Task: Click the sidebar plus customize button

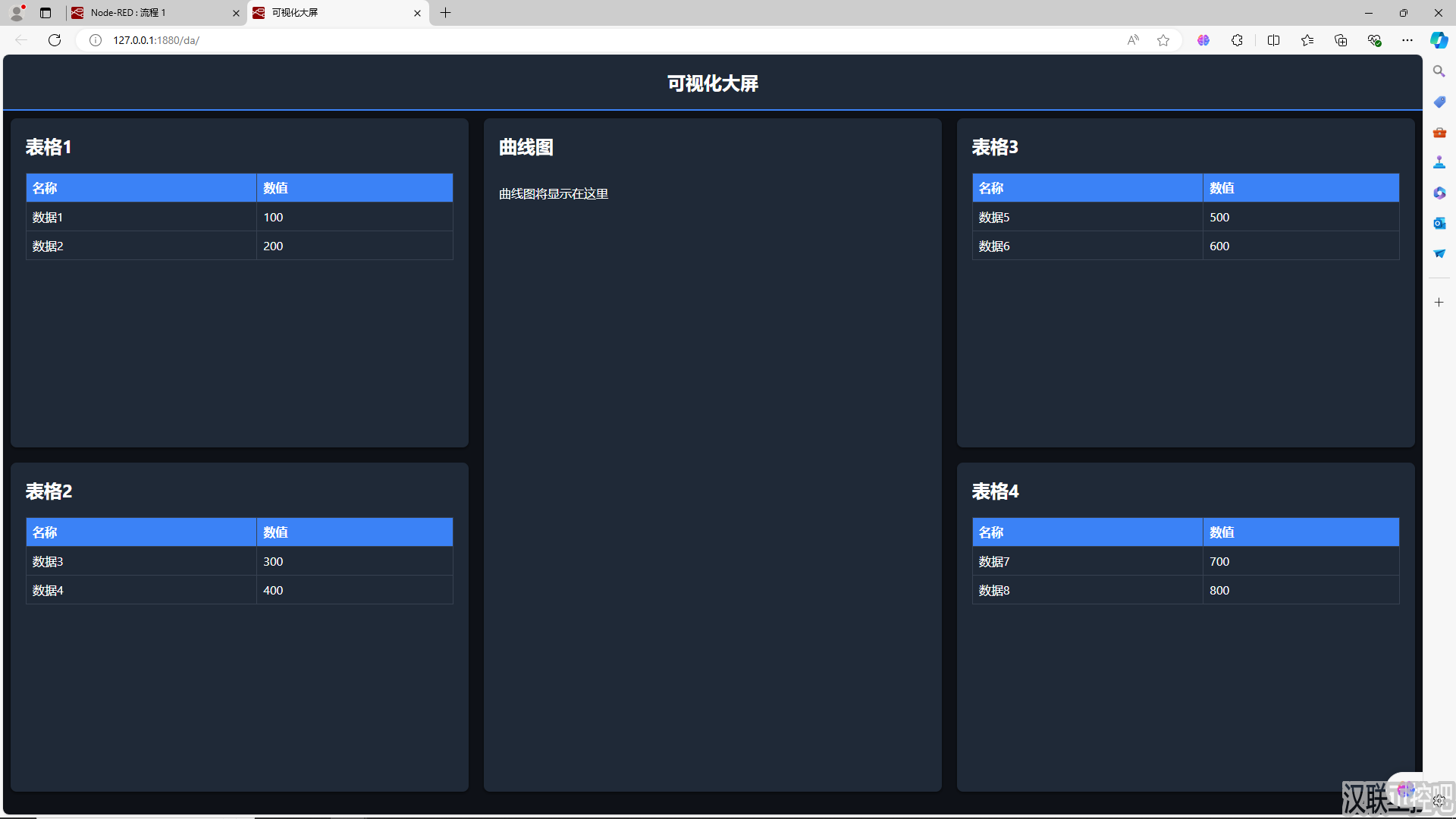Action: (1439, 303)
